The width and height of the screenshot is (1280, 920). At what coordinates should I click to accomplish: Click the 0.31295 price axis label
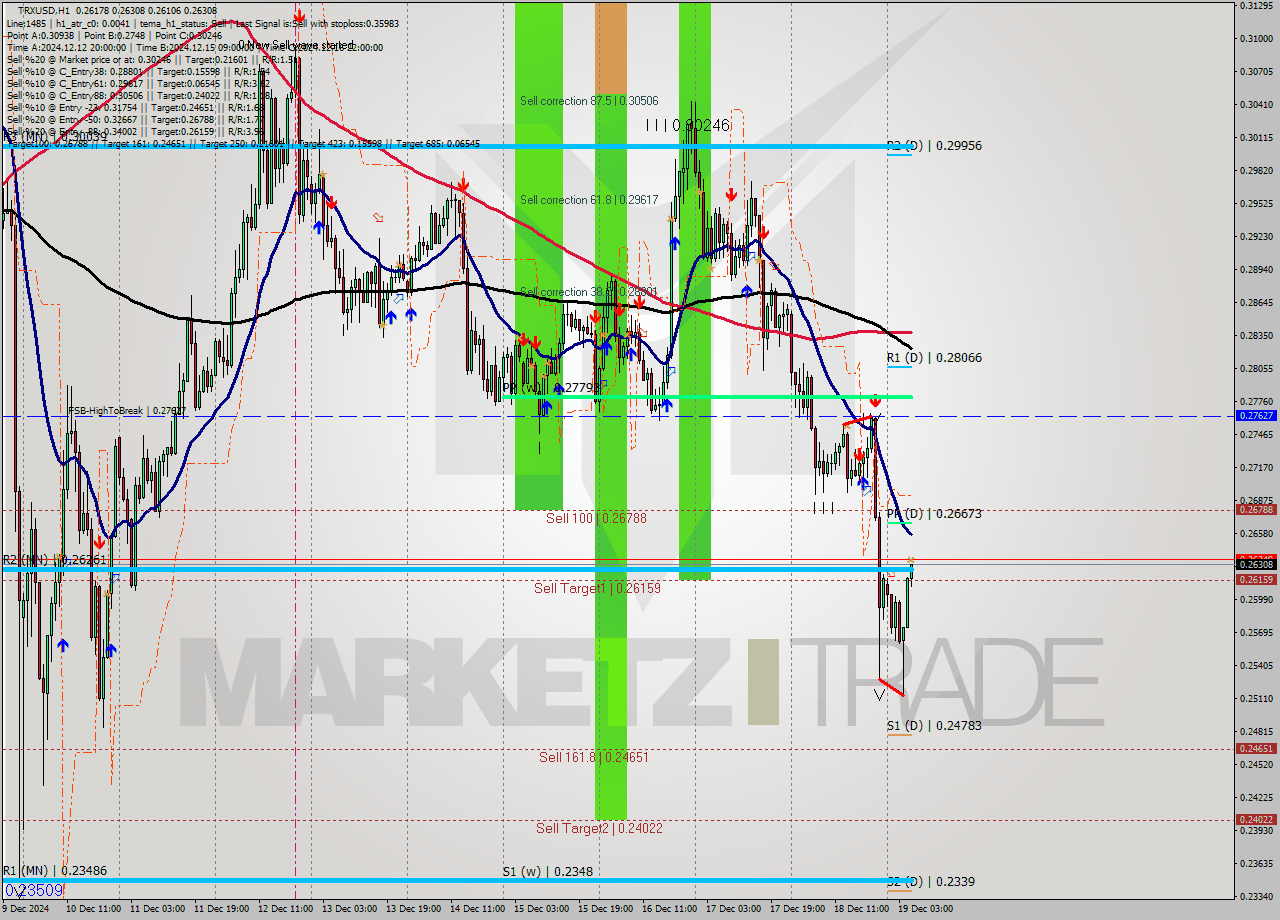pos(1256,5)
